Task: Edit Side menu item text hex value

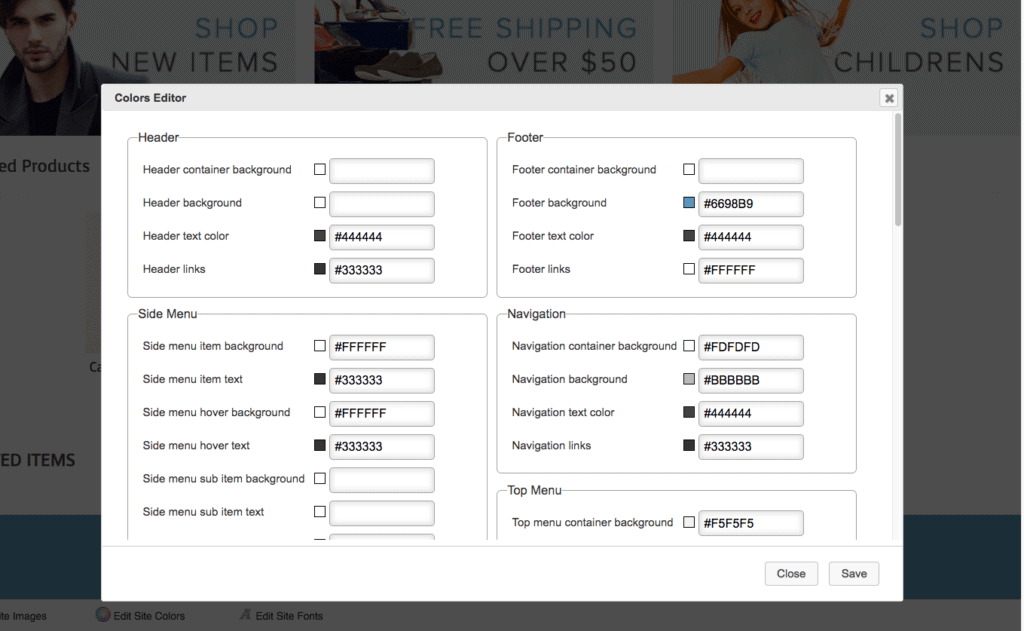Action: click(x=381, y=380)
